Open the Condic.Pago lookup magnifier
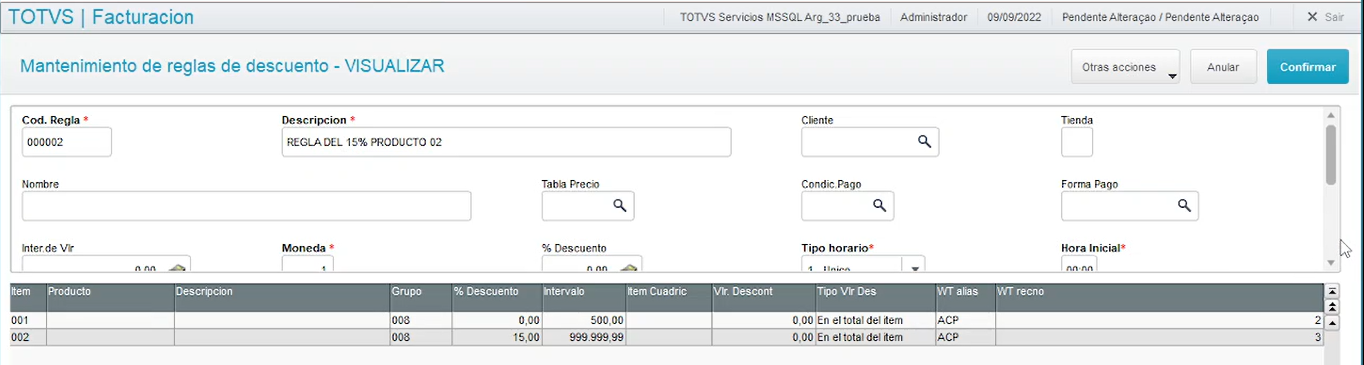1364x365 pixels. coord(880,206)
